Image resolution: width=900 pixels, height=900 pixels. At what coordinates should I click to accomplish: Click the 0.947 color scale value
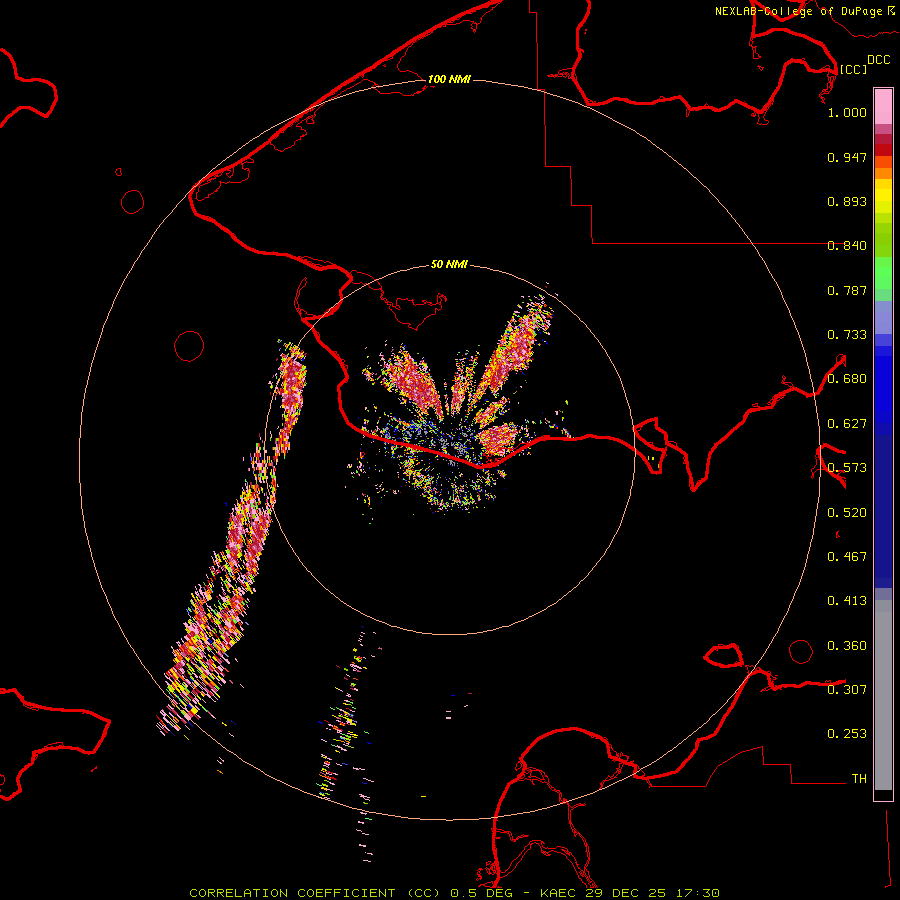[847, 157]
